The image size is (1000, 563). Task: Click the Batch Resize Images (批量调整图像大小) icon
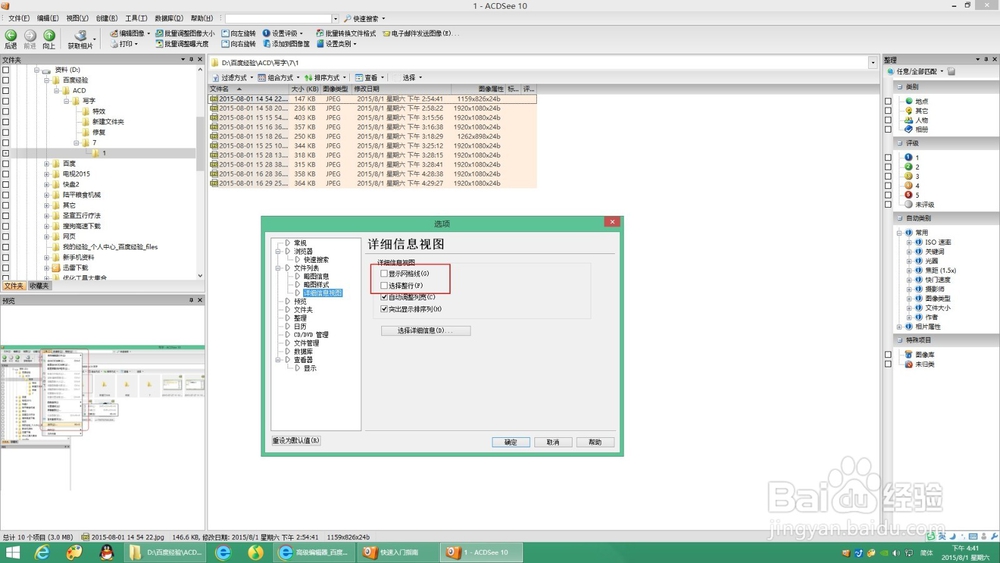click(159, 33)
